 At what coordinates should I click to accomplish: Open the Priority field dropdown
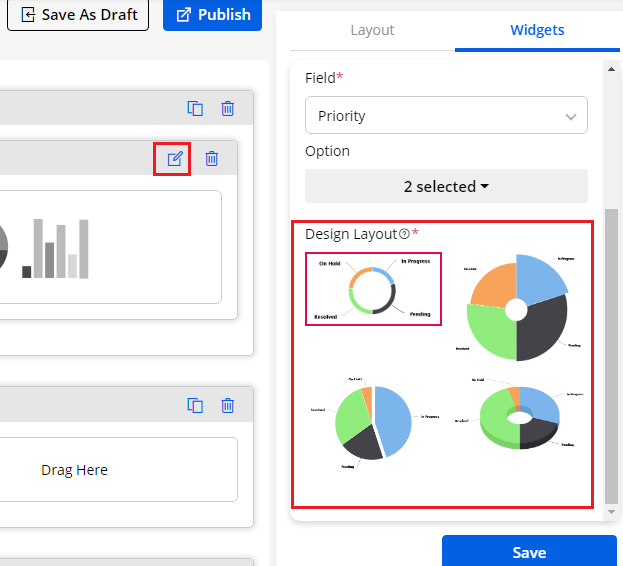[x=446, y=116]
